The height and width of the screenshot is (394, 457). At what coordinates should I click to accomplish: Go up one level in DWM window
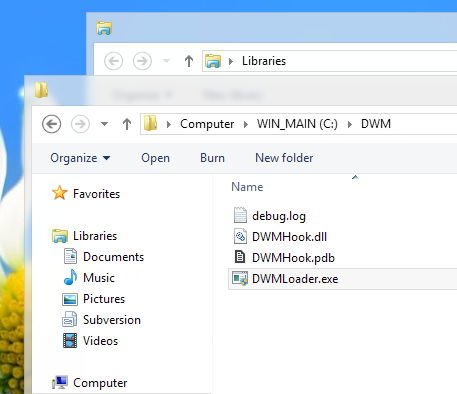(x=127, y=124)
